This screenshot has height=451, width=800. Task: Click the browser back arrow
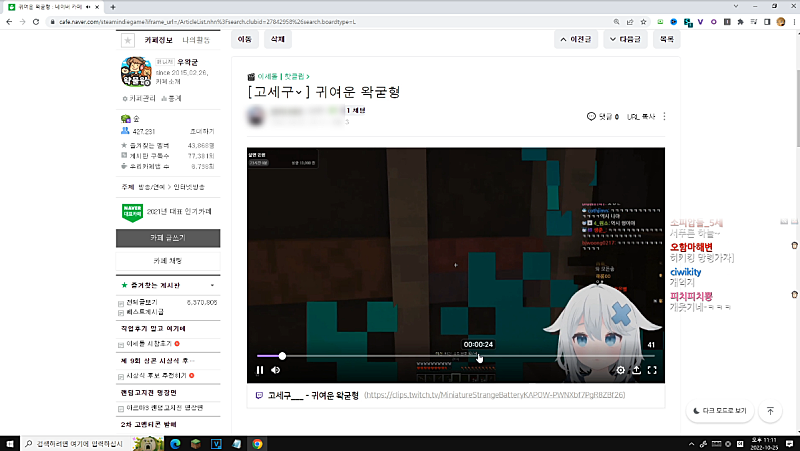point(9,22)
